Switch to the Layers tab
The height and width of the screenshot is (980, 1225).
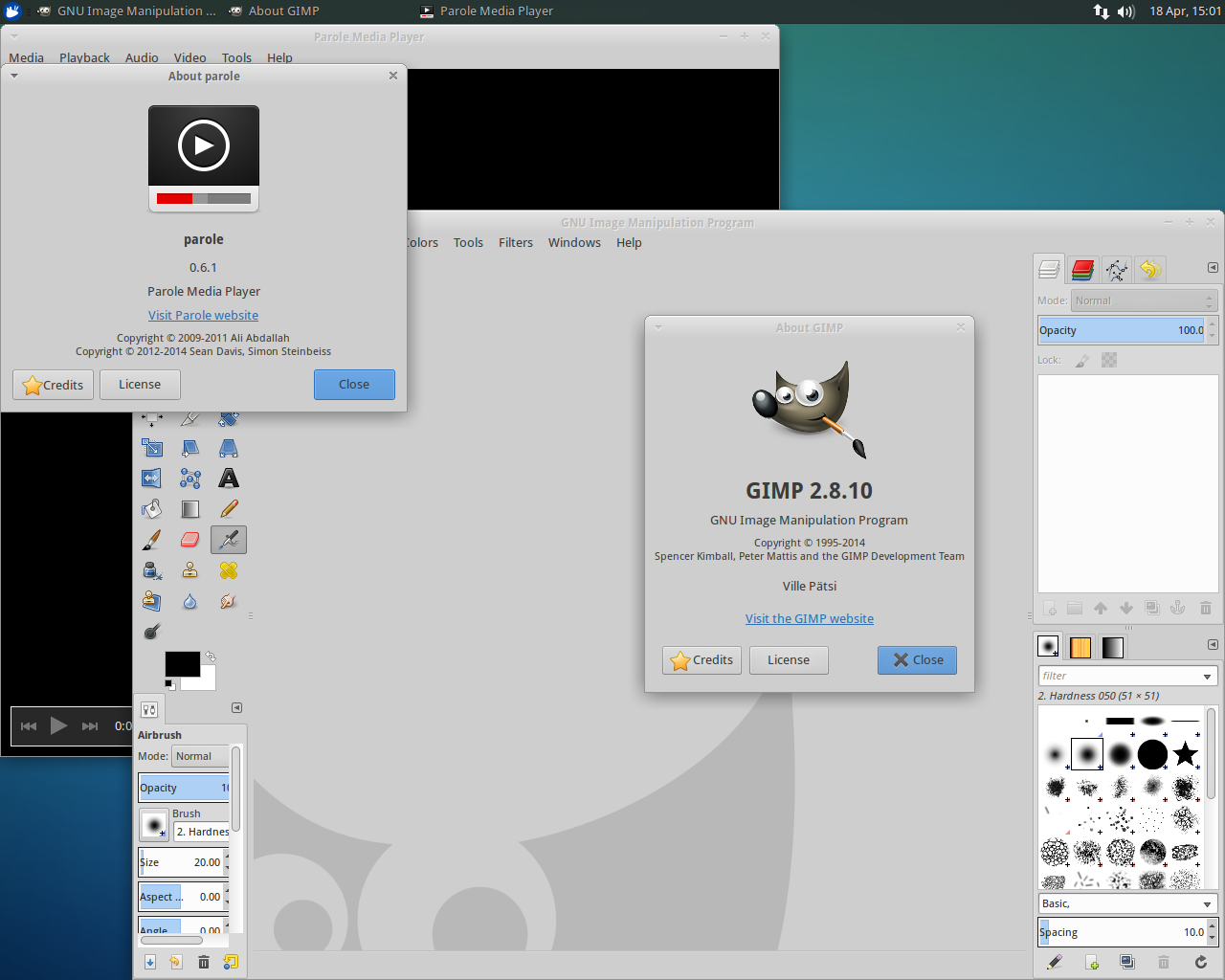(x=1049, y=270)
